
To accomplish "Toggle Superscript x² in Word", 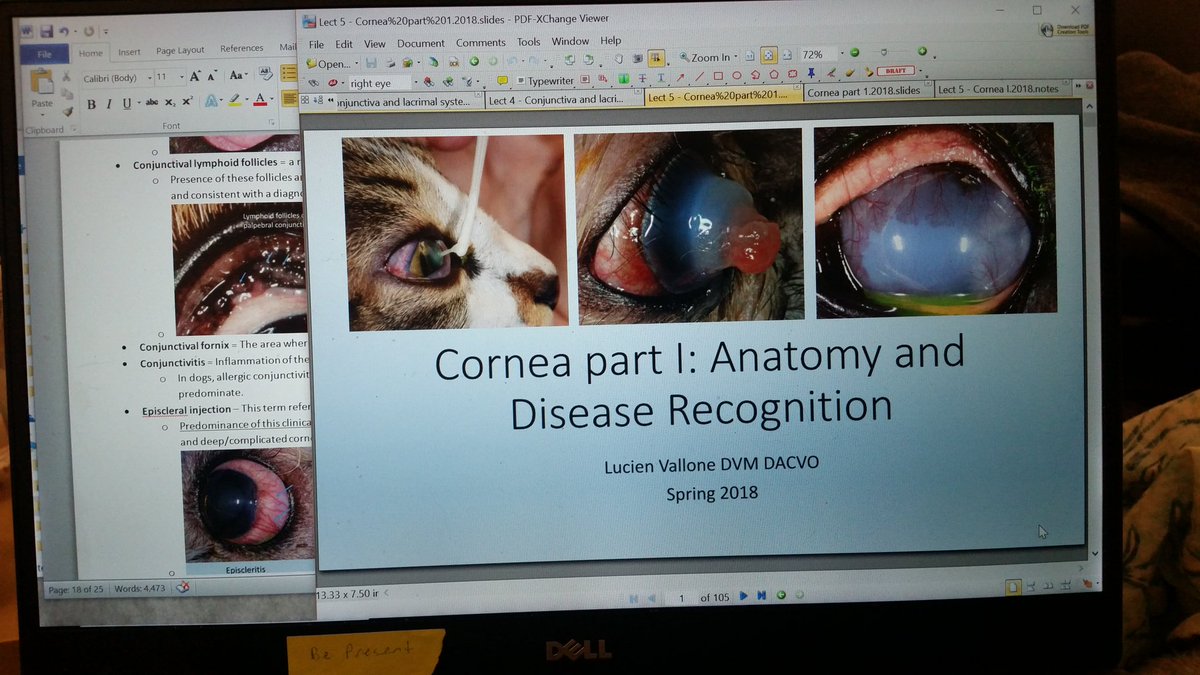I will pyautogui.click(x=187, y=102).
